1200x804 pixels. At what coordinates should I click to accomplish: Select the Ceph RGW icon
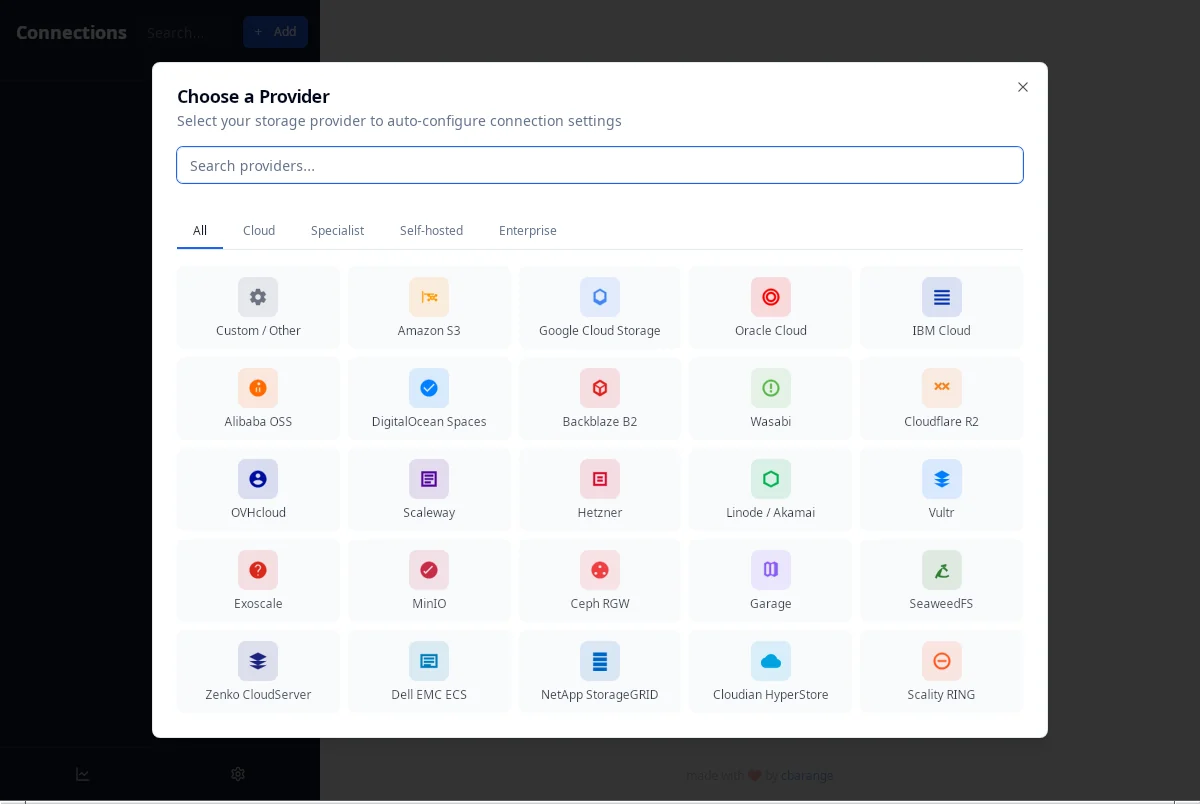[x=600, y=570]
